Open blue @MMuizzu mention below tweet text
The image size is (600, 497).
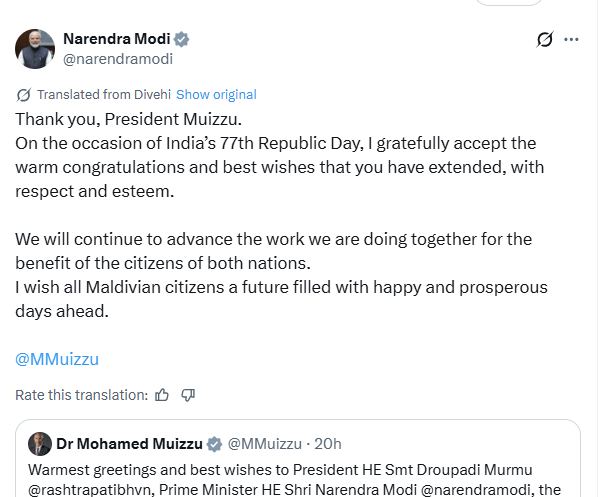click(57, 359)
